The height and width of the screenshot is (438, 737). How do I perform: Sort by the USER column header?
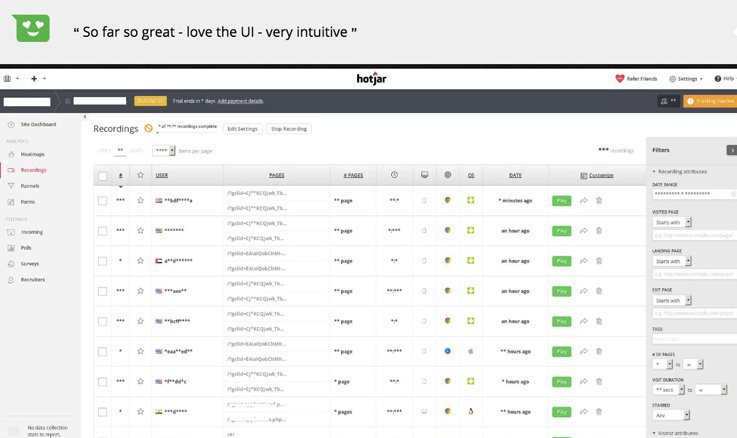click(x=162, y=175)
